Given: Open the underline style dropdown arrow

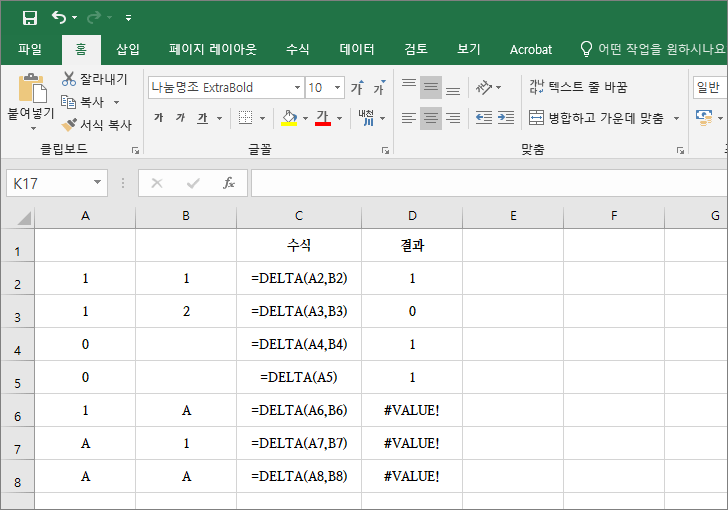Looking at the screenshot, I should click(219, 118).
